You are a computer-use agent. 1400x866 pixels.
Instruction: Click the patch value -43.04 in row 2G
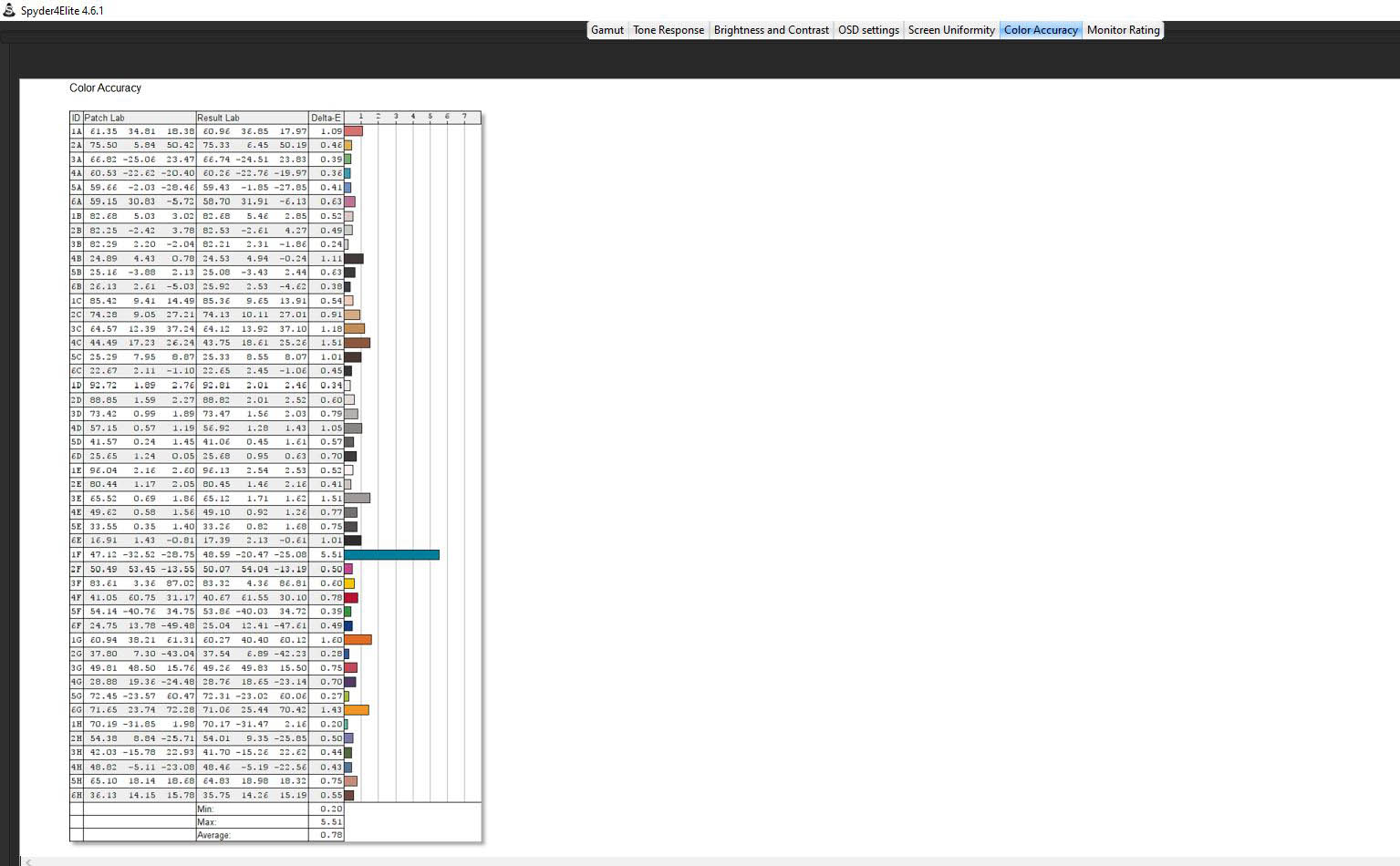tap(178, 654)
